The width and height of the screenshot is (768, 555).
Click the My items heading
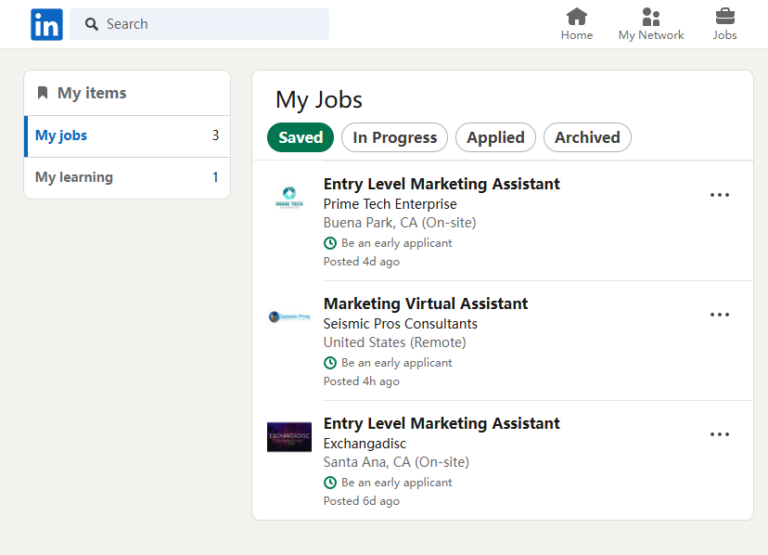tap(92, 93)
